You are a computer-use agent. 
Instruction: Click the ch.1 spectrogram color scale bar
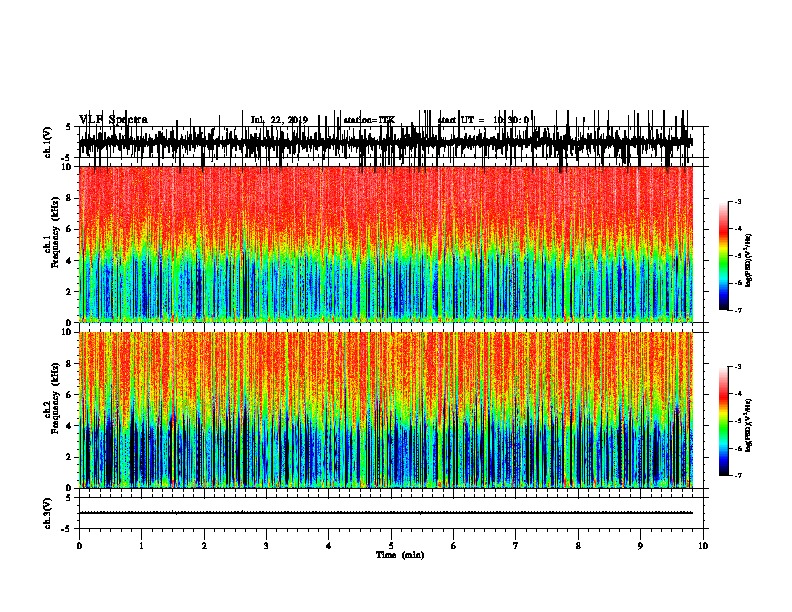(x=724, y=256)
